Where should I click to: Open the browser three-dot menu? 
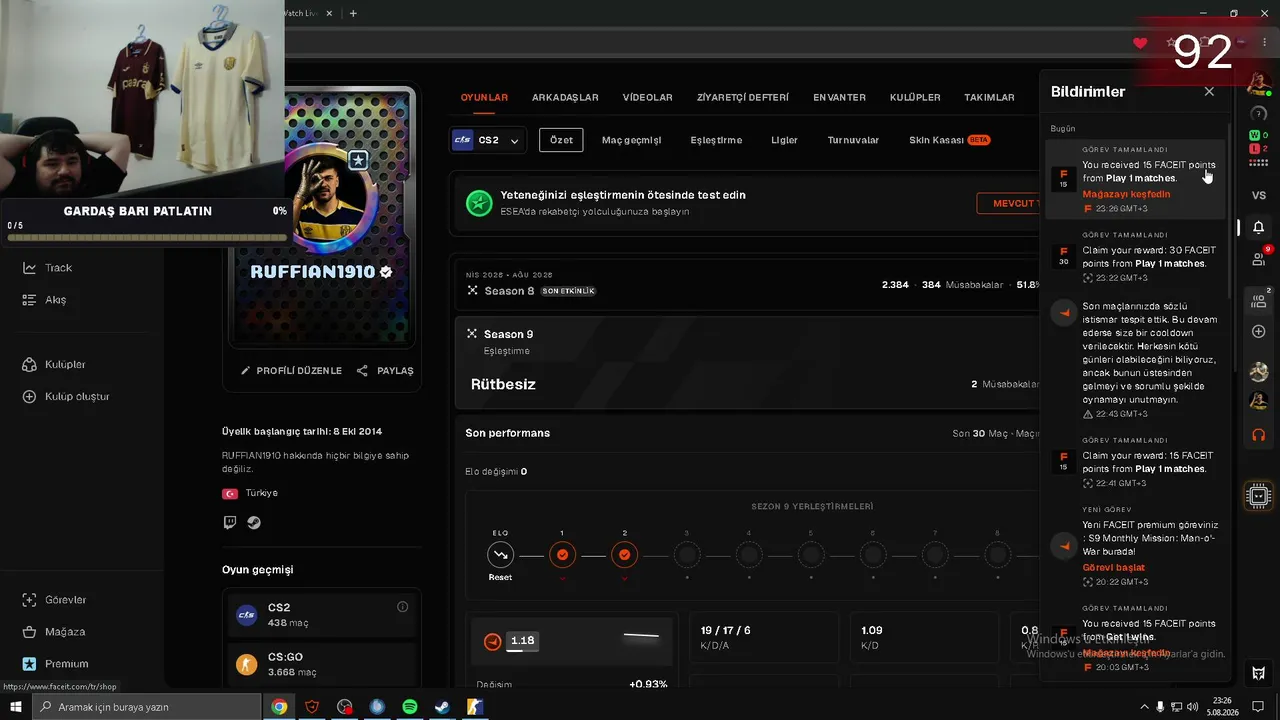(x=1265, y=42)
